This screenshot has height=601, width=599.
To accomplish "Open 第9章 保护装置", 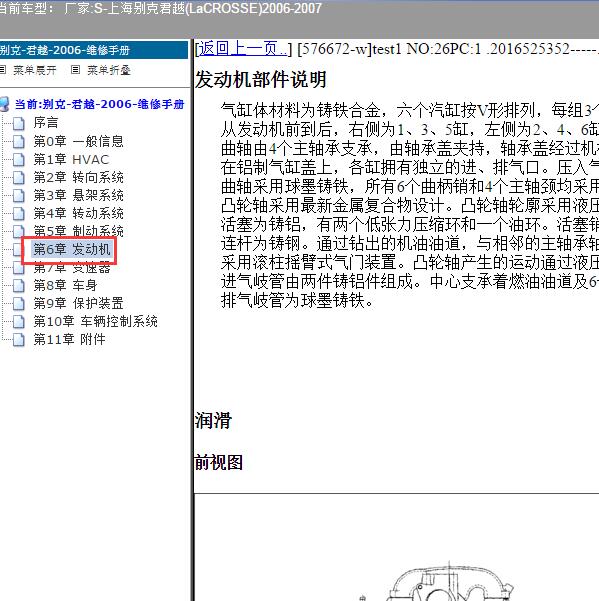I will (x=78, y=303).
